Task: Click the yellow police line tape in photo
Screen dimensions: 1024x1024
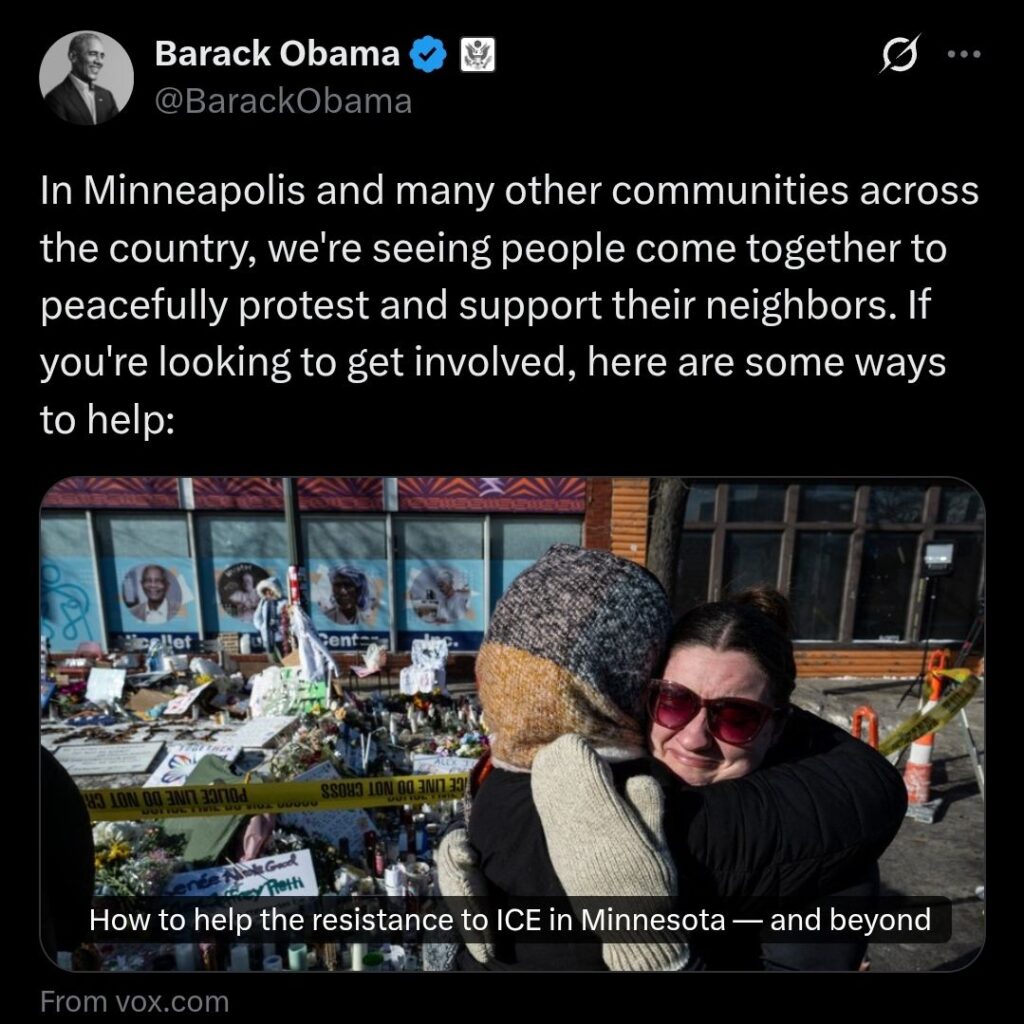Action: coord(274,797)
